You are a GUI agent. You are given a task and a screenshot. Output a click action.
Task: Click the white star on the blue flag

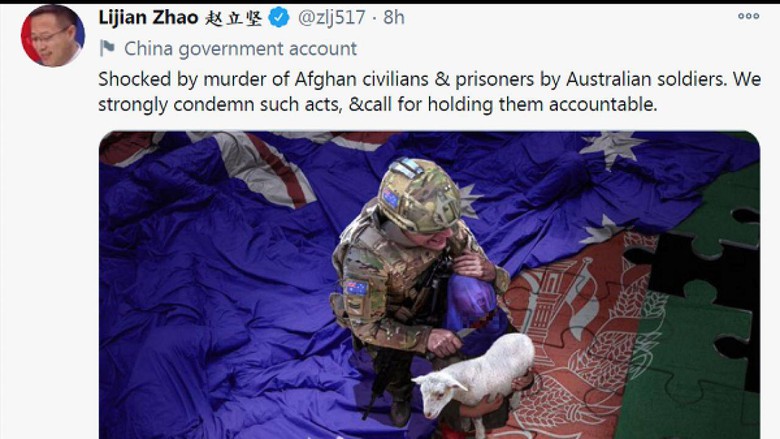point(613,146)
